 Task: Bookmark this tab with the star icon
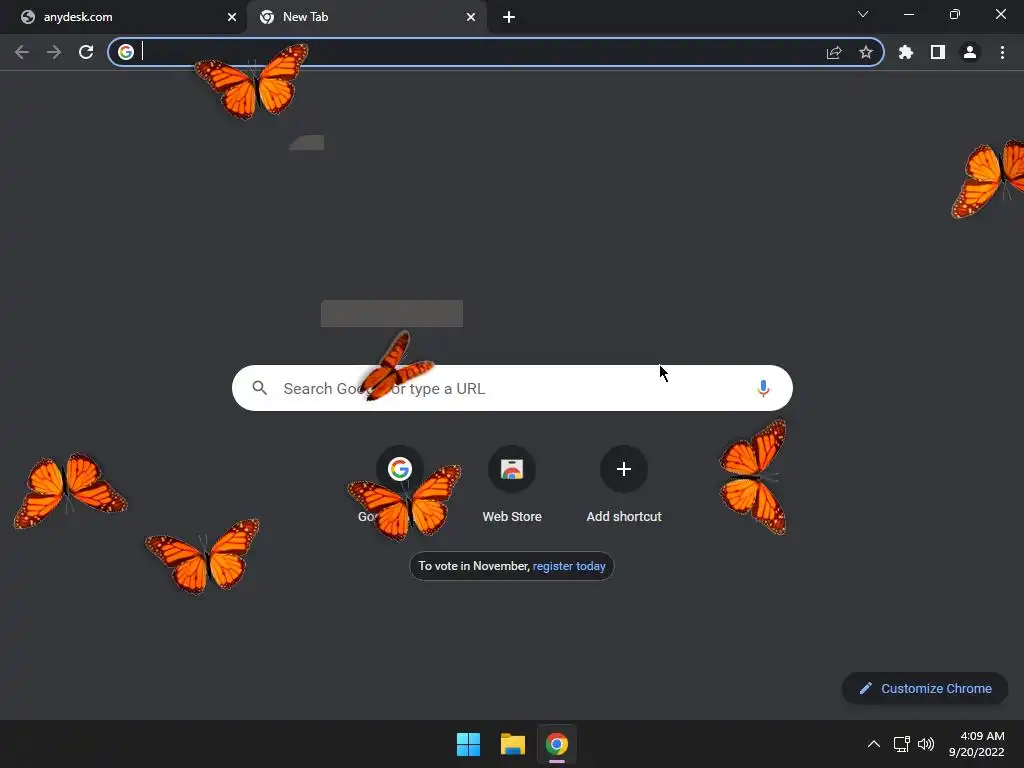(866, 52)
